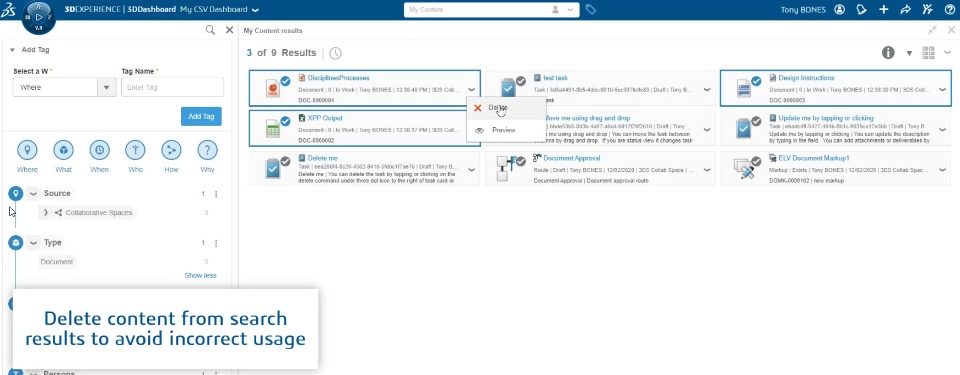
Task: Open the Help question mark icon
Action: (950, 9)
